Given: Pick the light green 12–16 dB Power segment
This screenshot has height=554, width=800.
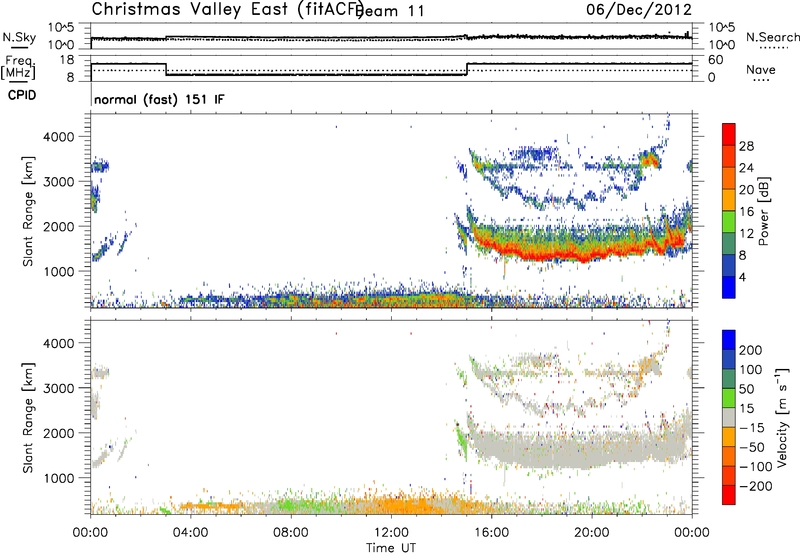Looking at the screenshot, I should 729,222.
